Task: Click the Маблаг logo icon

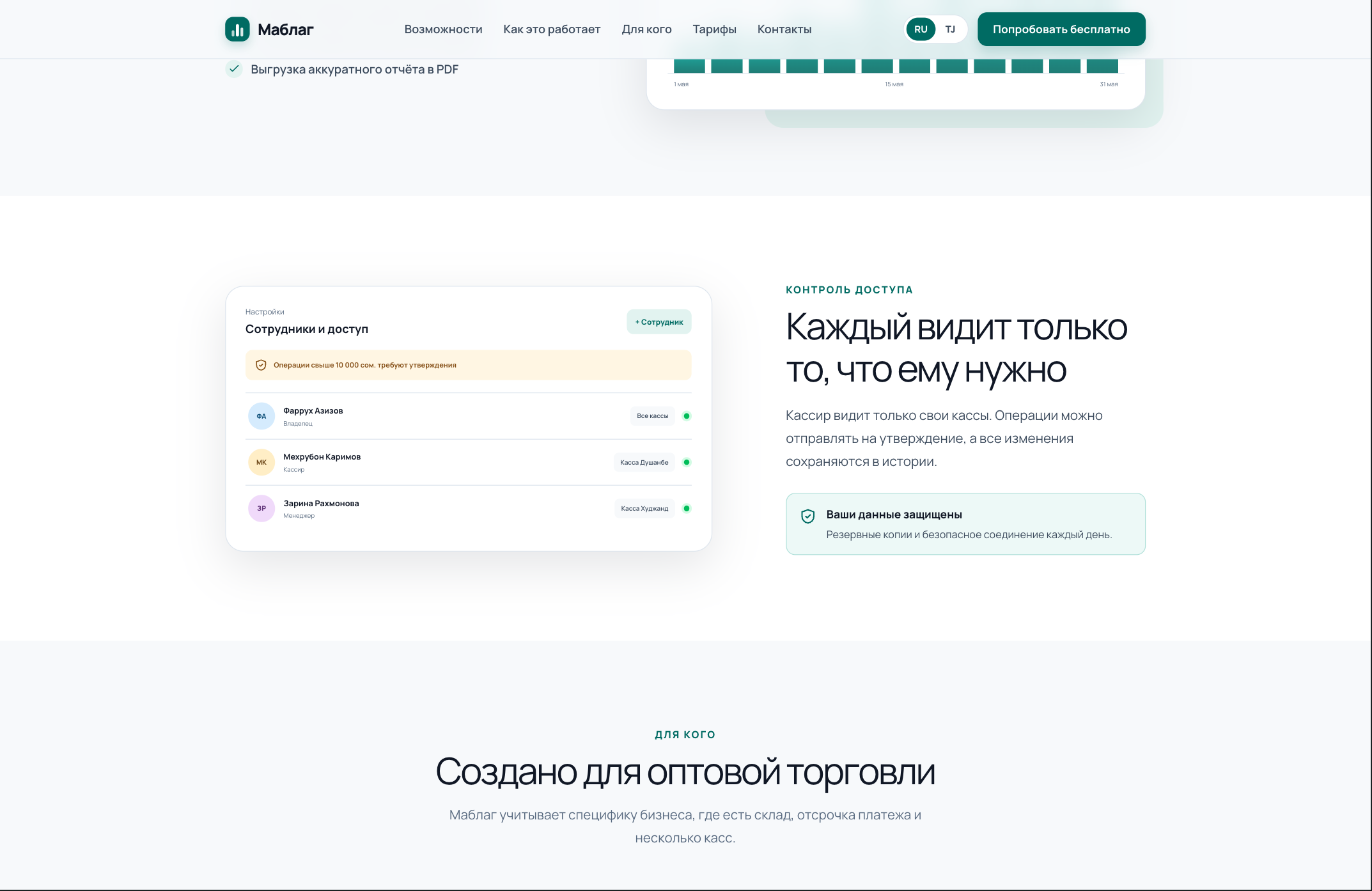Action: click(x=237, y=29)
